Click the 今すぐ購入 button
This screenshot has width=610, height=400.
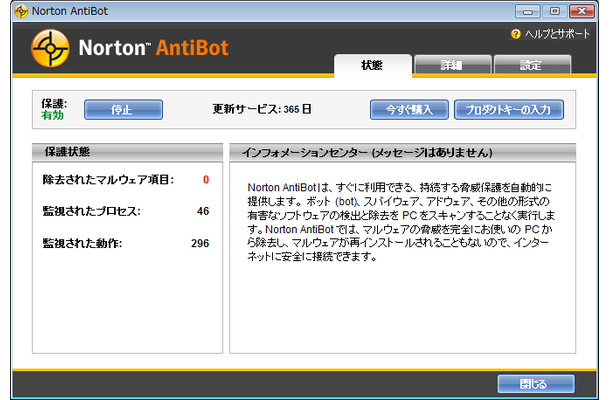coord(409,110)
